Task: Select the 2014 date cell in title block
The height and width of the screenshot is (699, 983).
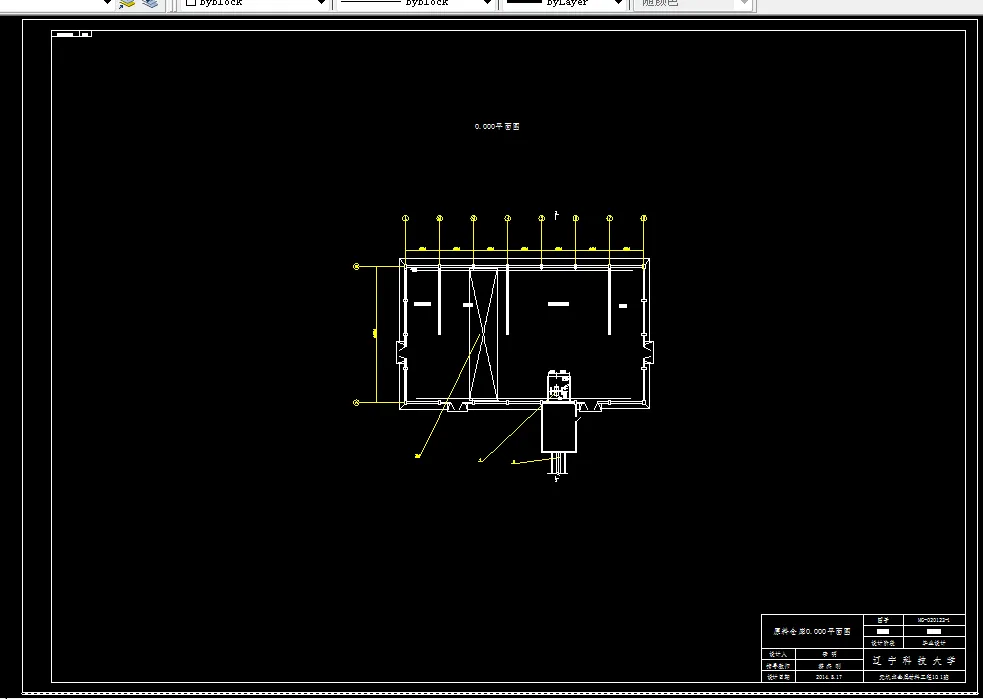Action: coord(829,677)
